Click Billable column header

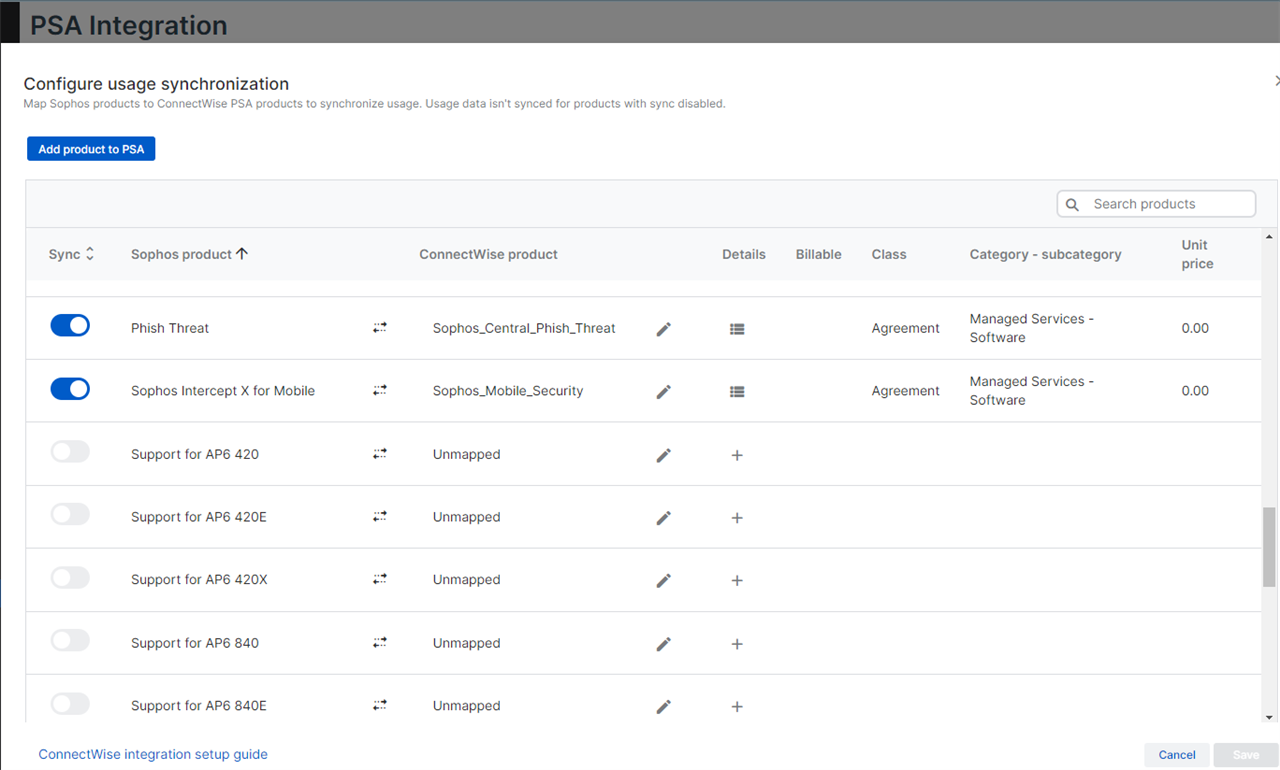pos(819,254)
